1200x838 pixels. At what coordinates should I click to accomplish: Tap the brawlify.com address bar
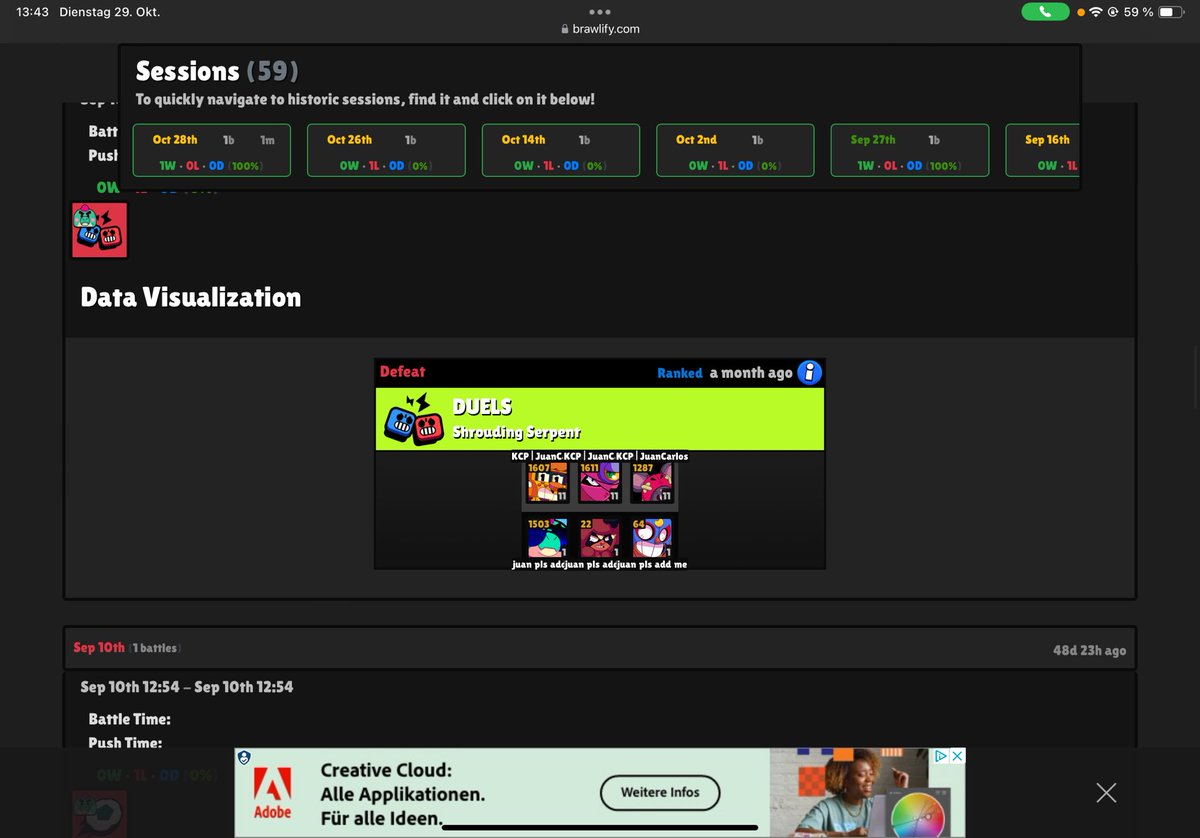tap(600, 29)
